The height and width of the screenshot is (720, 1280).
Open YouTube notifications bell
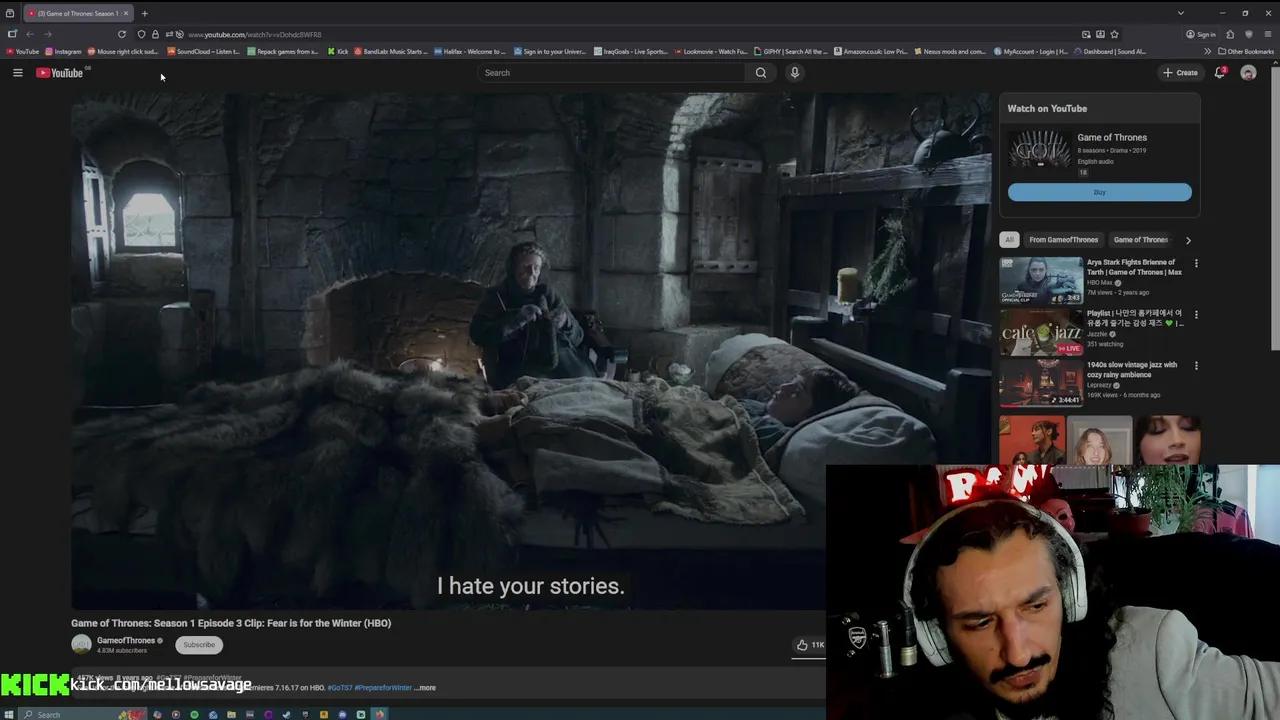tap(1220, 72)
